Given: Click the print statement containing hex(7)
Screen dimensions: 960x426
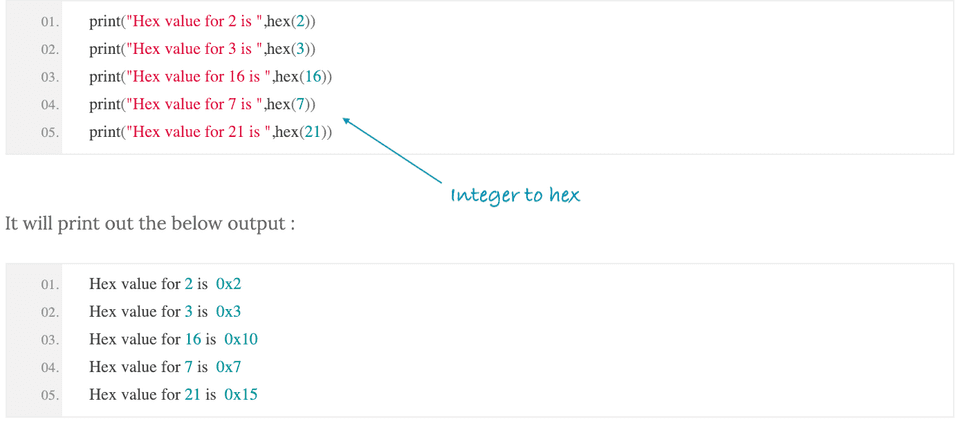Looking at the screenshot, I should pos(203,104).
